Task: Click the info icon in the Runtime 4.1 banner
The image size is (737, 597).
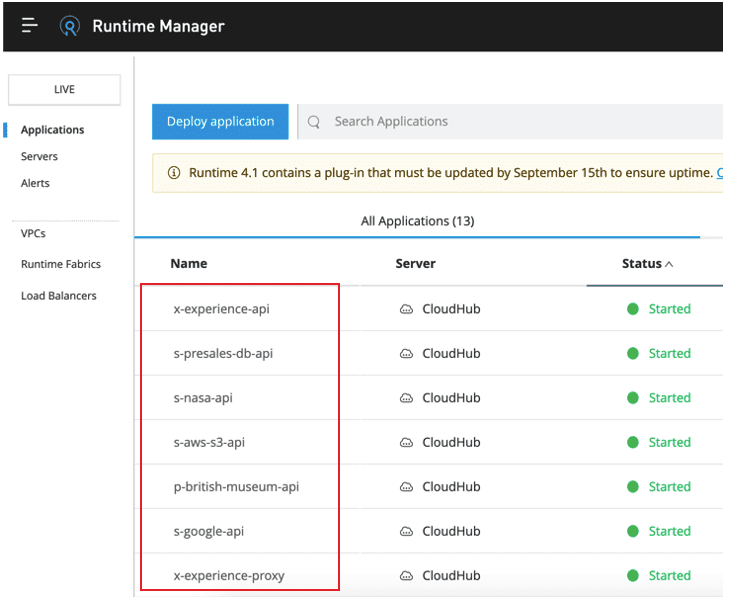Action: click(x=174, y=173)
